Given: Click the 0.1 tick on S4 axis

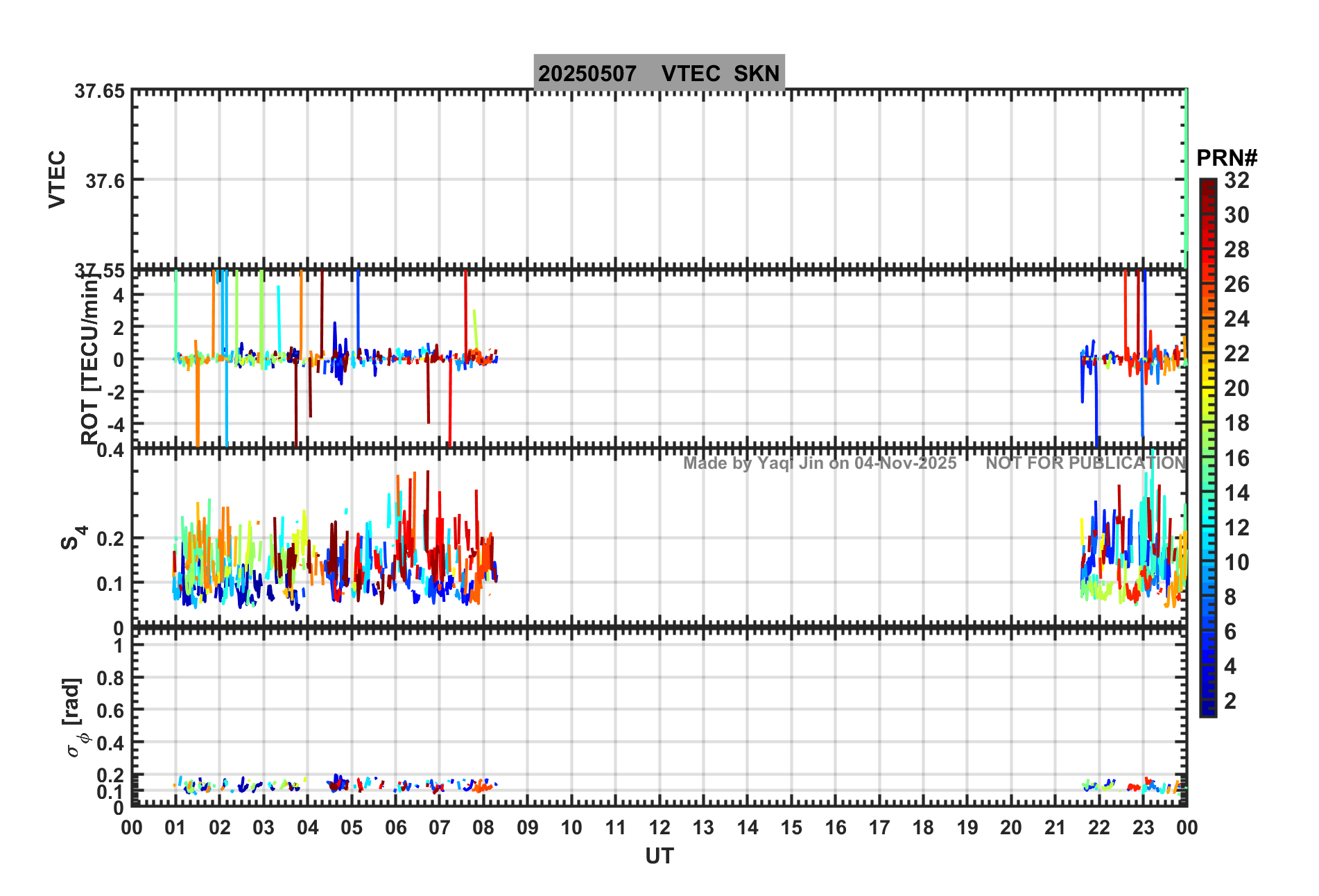Looking at the screenshot, I should click(110, 584).
